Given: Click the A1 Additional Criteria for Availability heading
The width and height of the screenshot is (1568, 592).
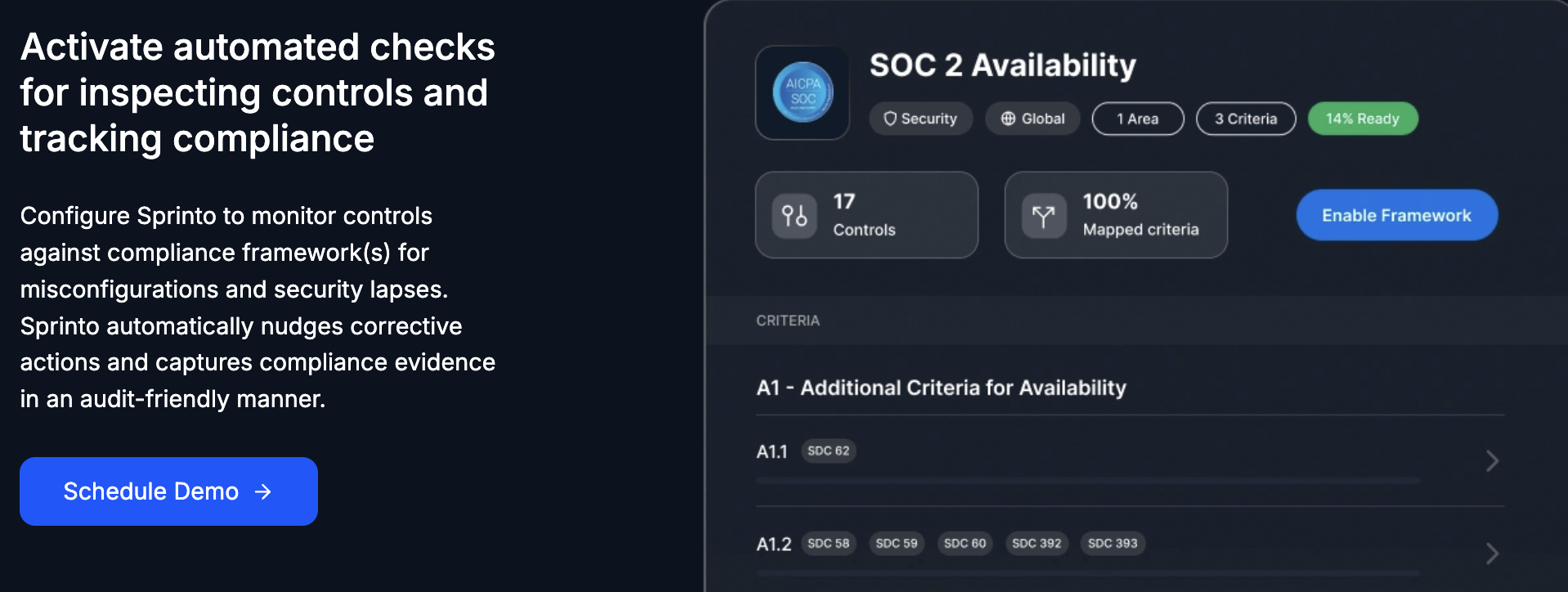Looking at the screenshot, I should [941, 388].
